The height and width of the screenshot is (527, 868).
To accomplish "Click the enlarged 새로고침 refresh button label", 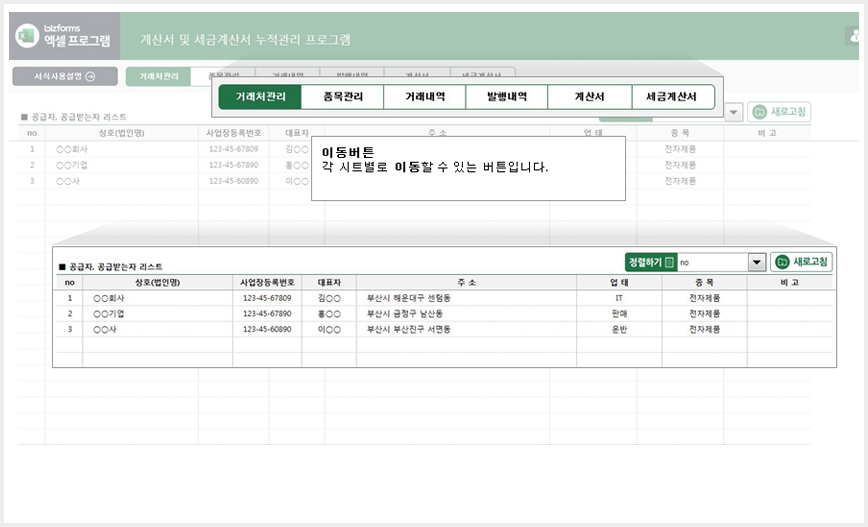I will [810, 262].
